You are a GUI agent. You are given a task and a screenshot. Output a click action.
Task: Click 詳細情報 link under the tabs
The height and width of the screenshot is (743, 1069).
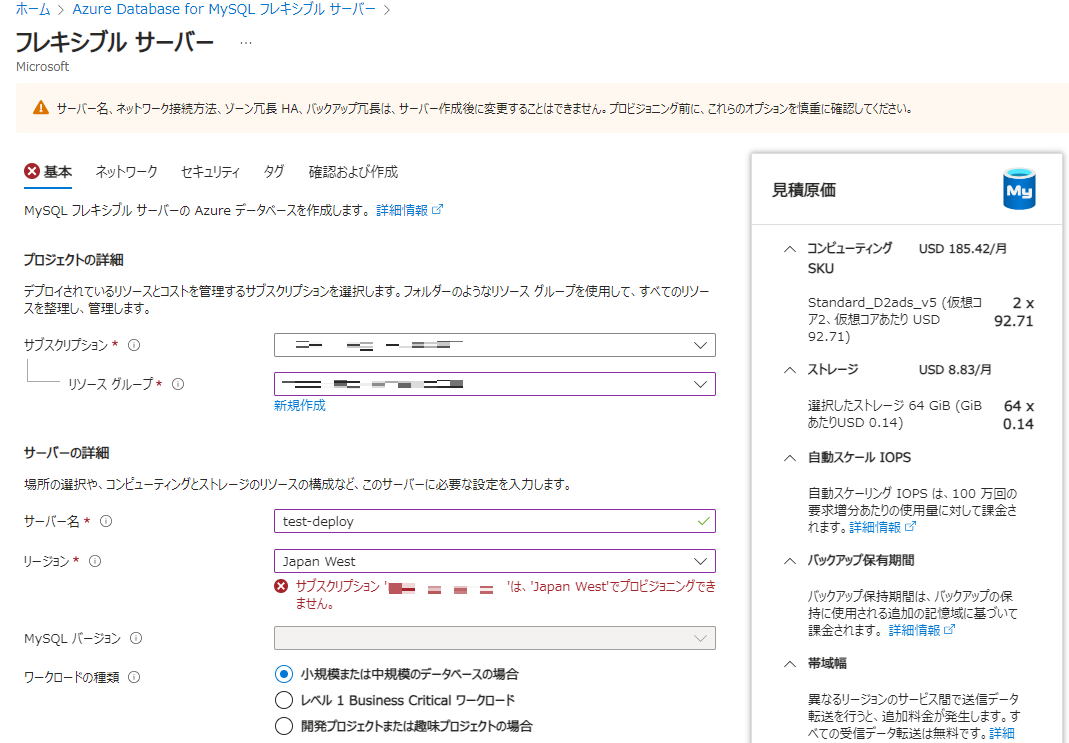tap(409, 210)
